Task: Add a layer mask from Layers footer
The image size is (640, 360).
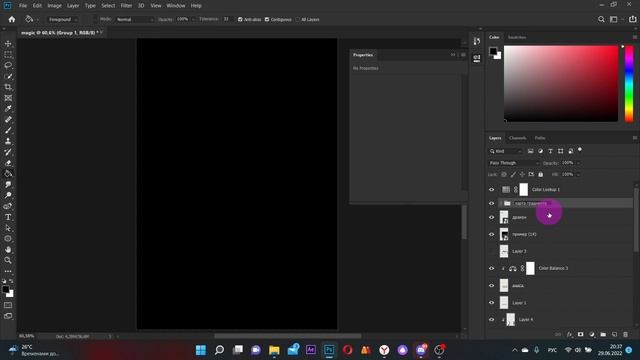Action: click(580, 334)
